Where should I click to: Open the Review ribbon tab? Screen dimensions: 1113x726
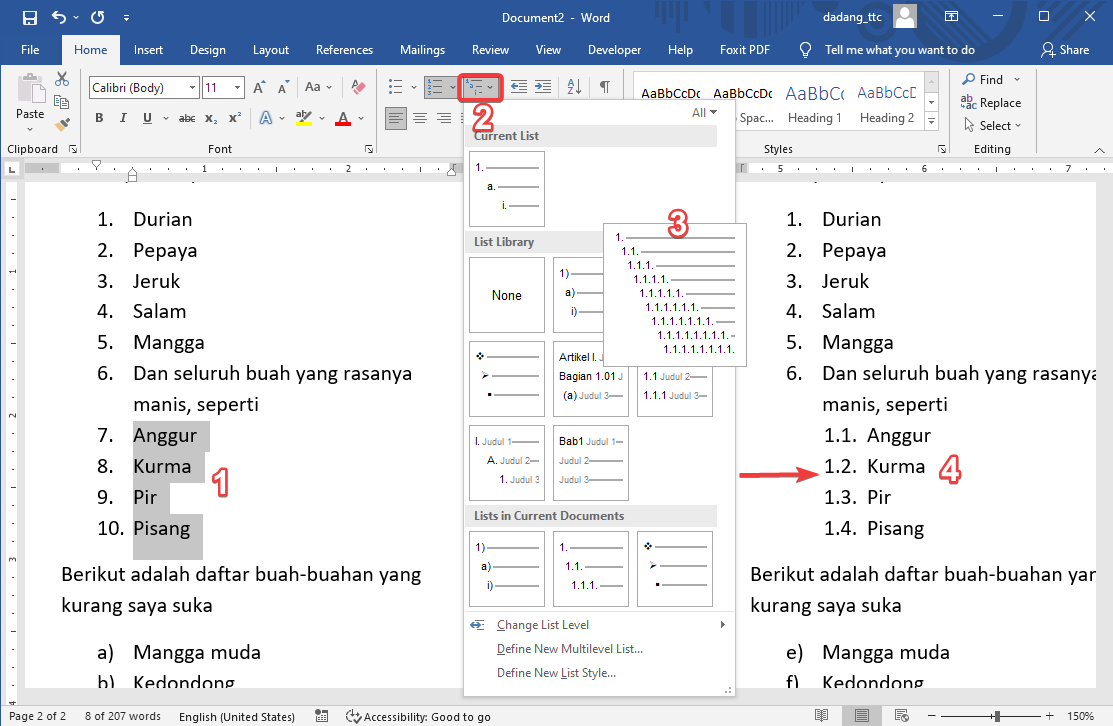[x=490, y=49]
